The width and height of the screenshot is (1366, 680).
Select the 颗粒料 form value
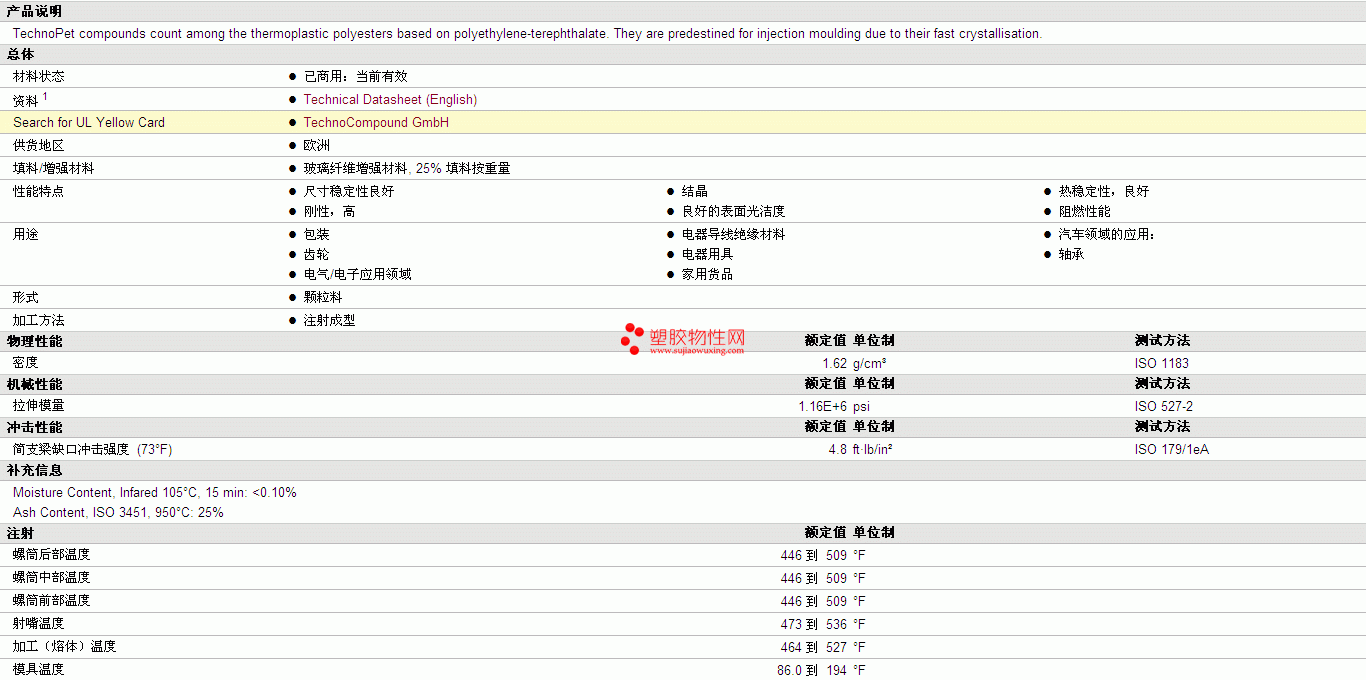(323, 298)
